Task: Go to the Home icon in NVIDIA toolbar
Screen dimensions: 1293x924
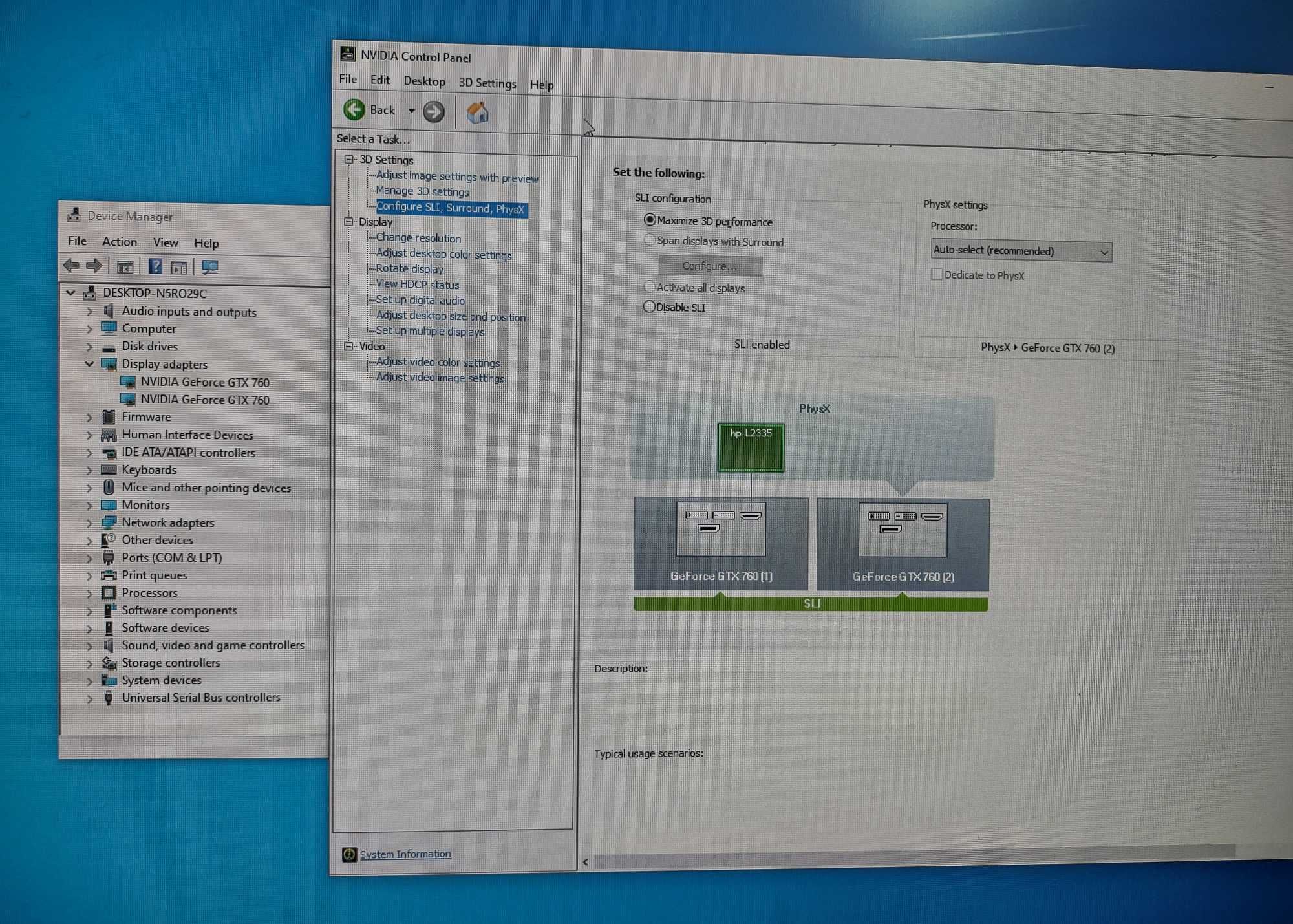Action: 478,113
